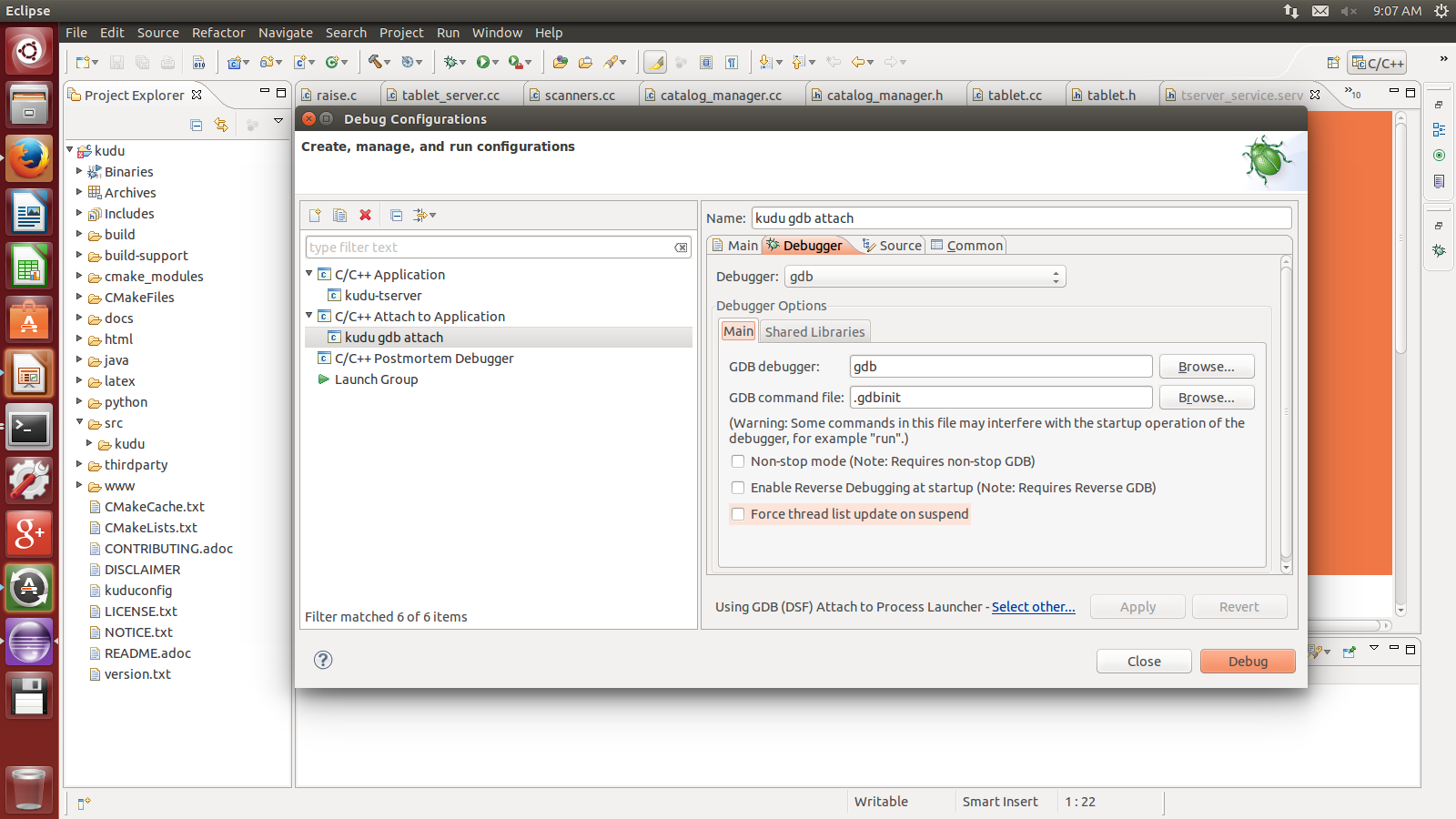Enable Reverse Debugging at startup checkbox
The image size is (1456, 819).
(x=738, y=488)
